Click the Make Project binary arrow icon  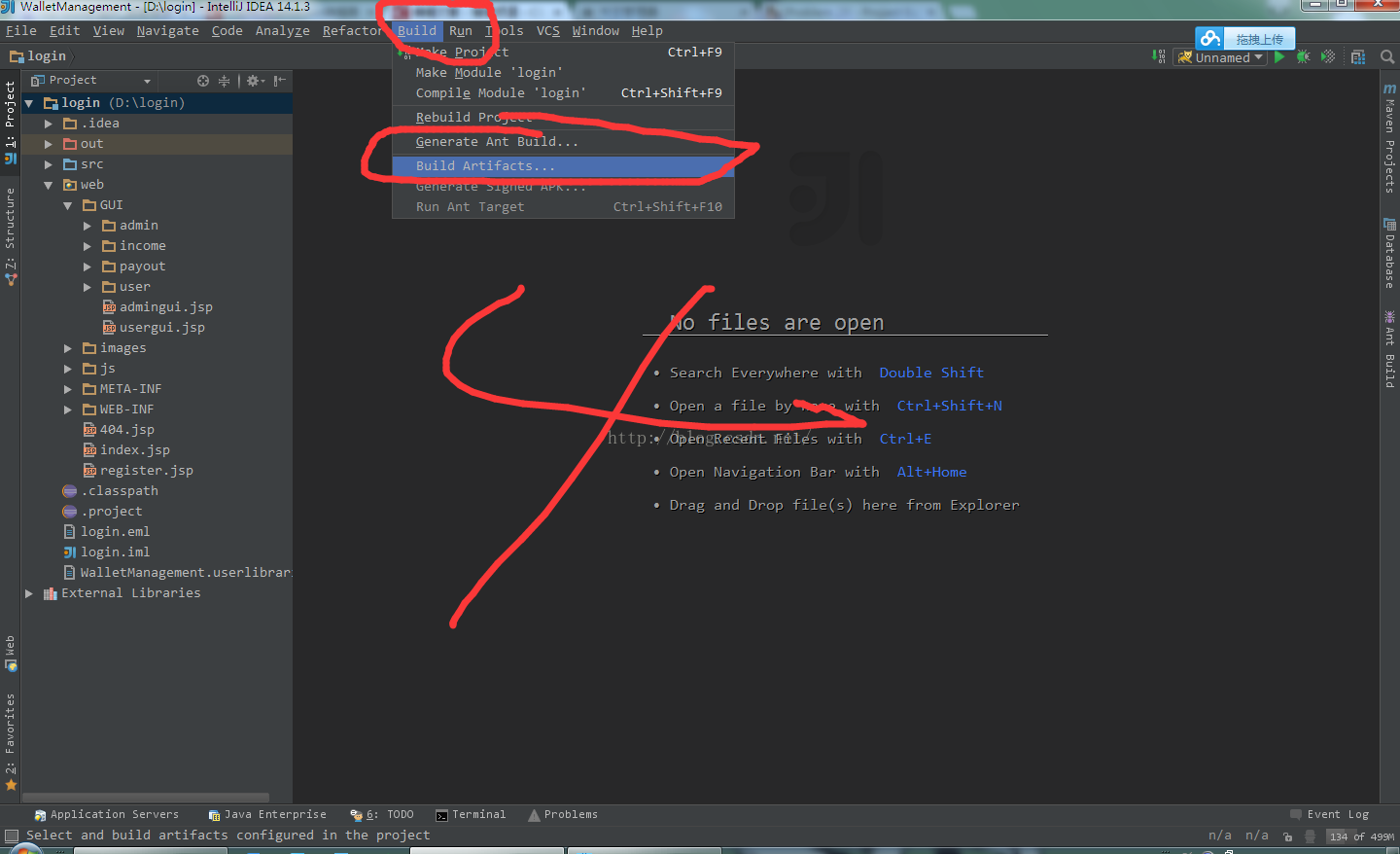pos(1158,56)
